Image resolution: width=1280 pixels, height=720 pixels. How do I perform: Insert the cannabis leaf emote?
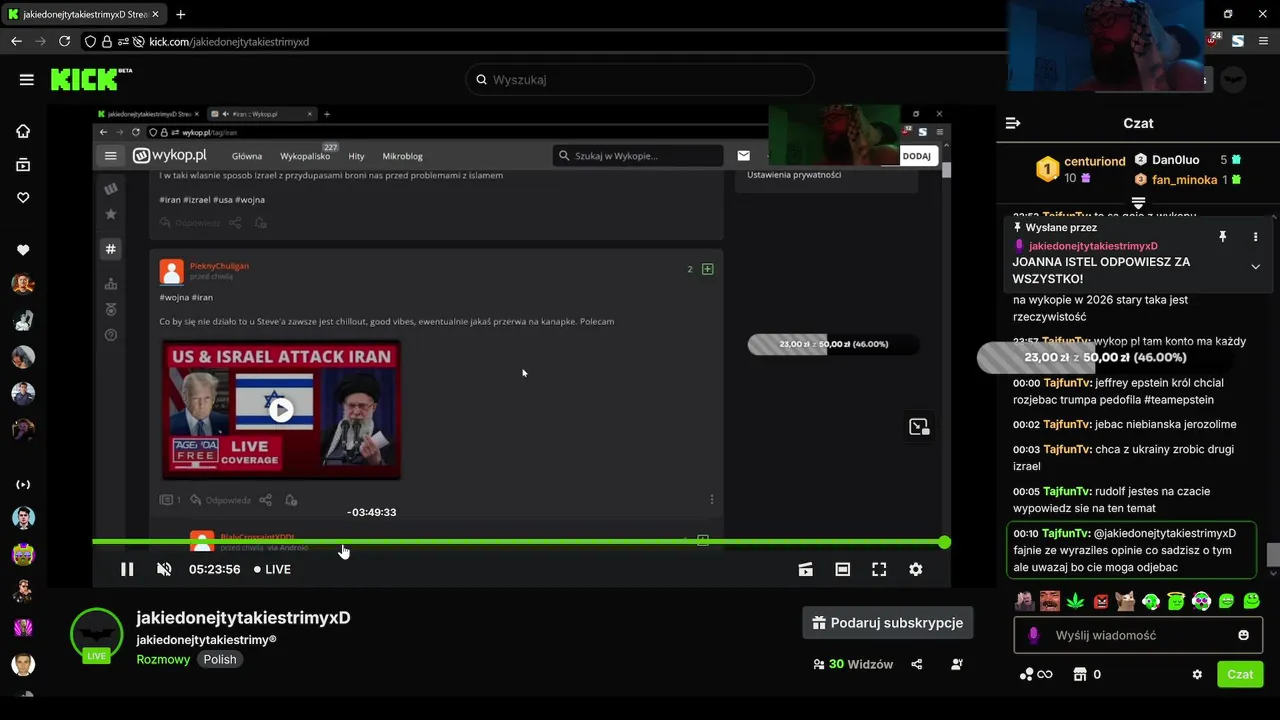coord(1075,601)
